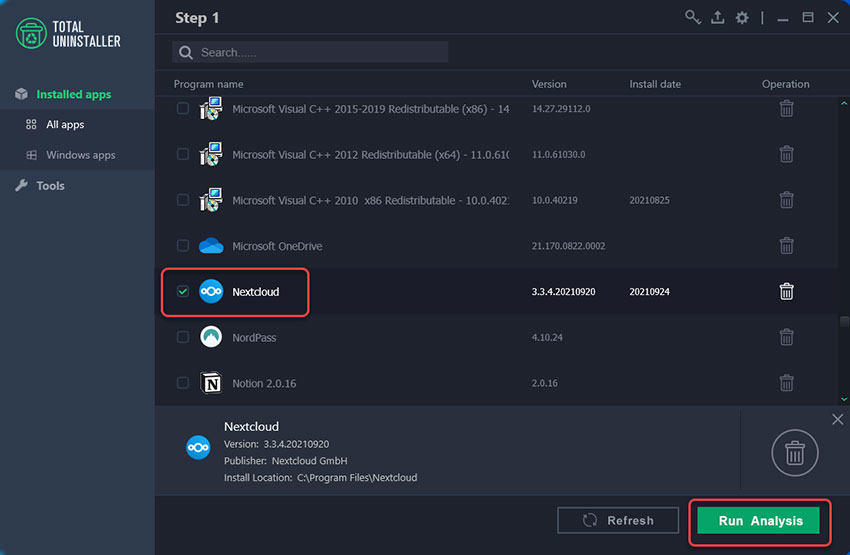
Task: Click the Nextcloud app icon in list
Action: (211, 292)
